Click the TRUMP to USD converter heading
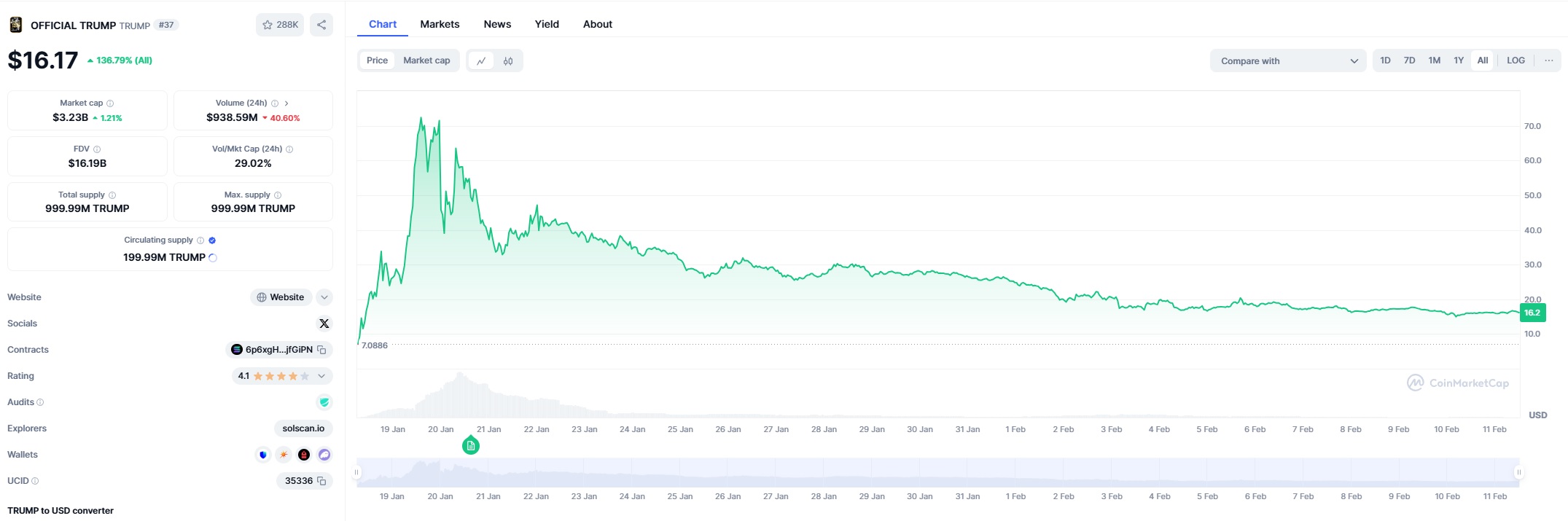Screen dimensions: 1568x521 coord(61,511)
